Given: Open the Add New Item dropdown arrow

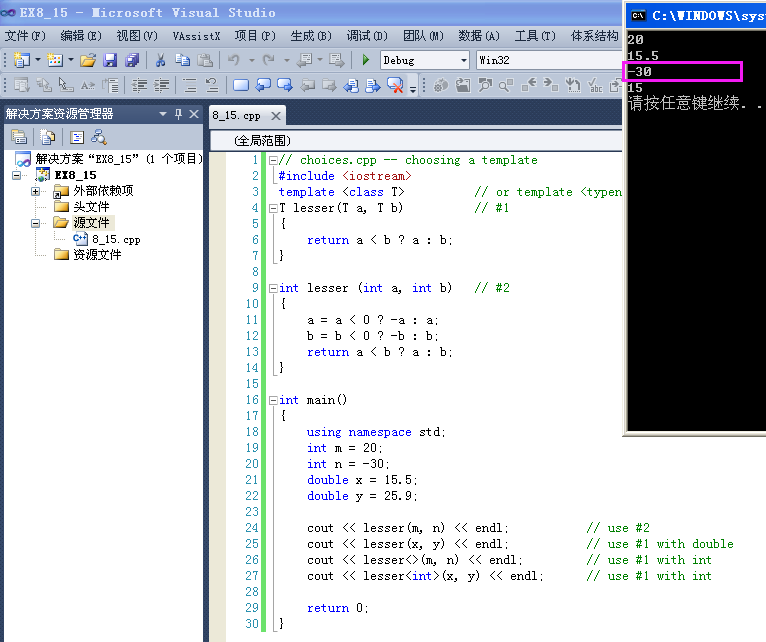Looking at the screenshot, I should coord(71,60).
